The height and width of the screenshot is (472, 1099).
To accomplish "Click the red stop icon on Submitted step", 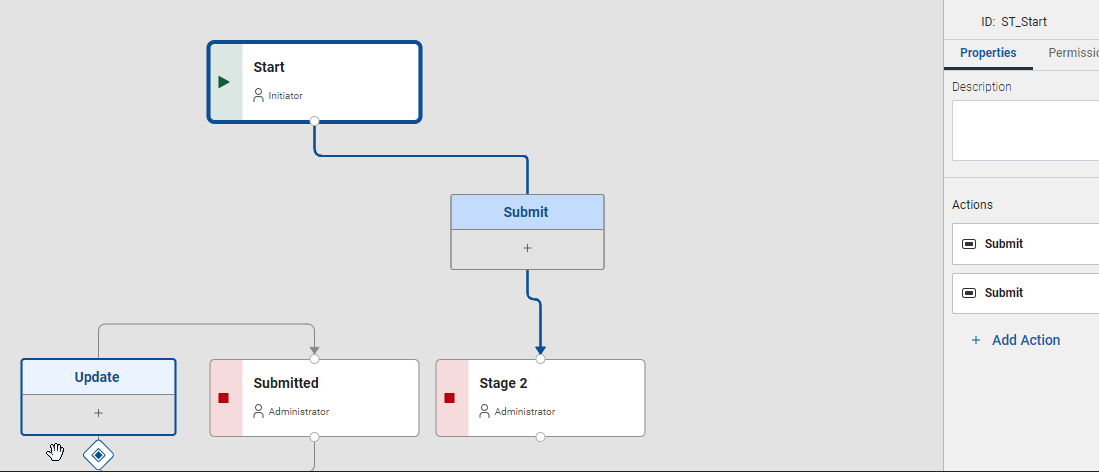I will click(x=224, y=398).
